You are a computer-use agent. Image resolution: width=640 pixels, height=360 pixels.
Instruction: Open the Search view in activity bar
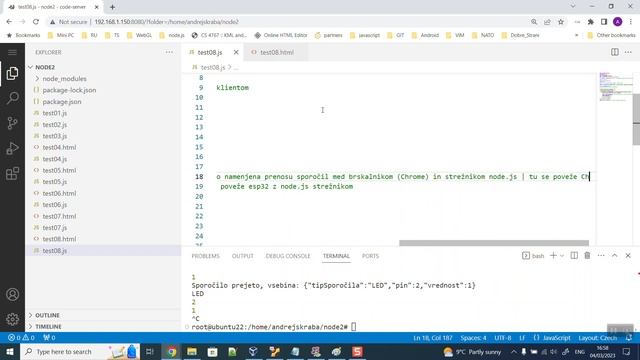(x=12, y=98)
